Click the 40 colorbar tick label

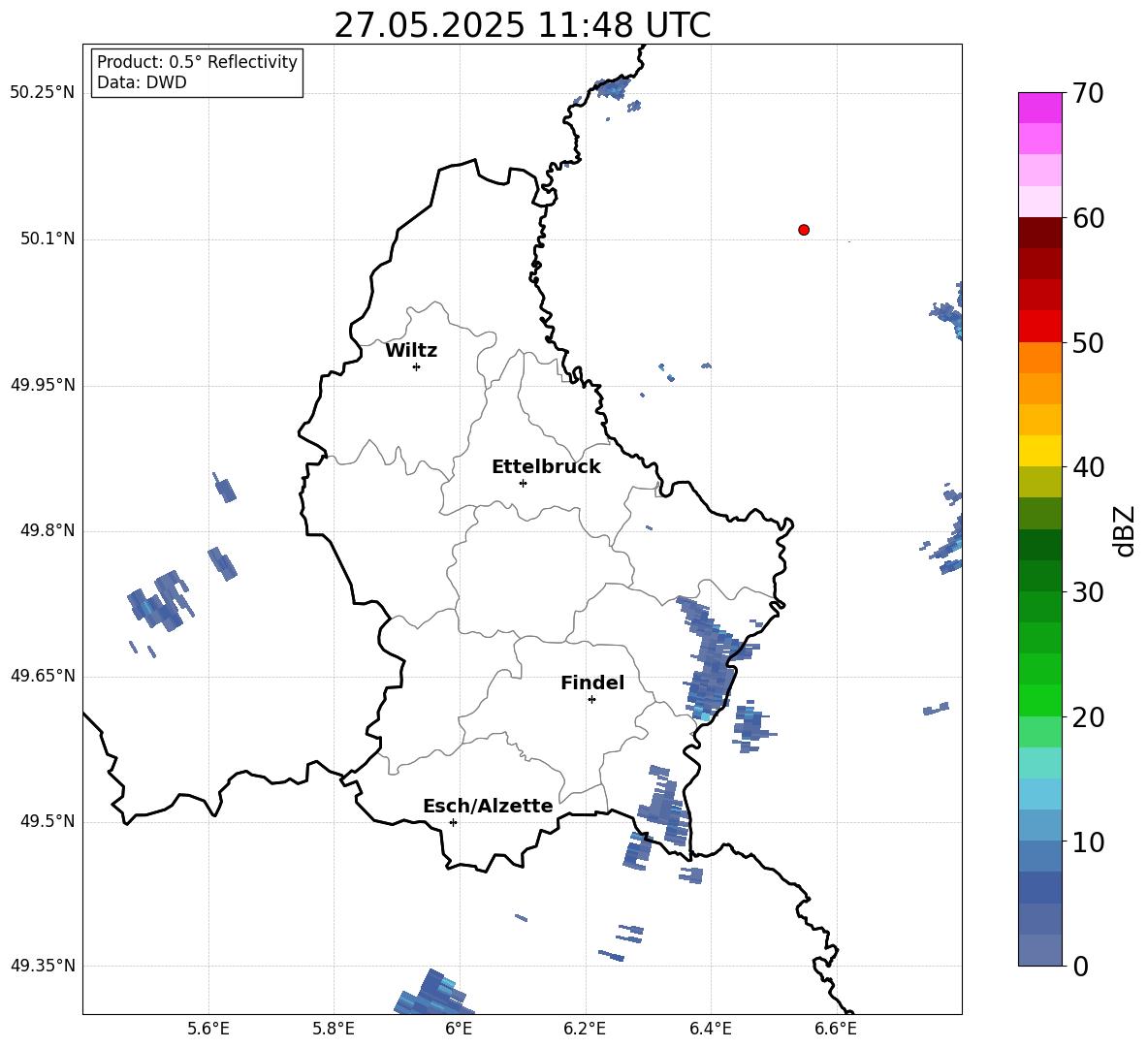pos(1089,467)
